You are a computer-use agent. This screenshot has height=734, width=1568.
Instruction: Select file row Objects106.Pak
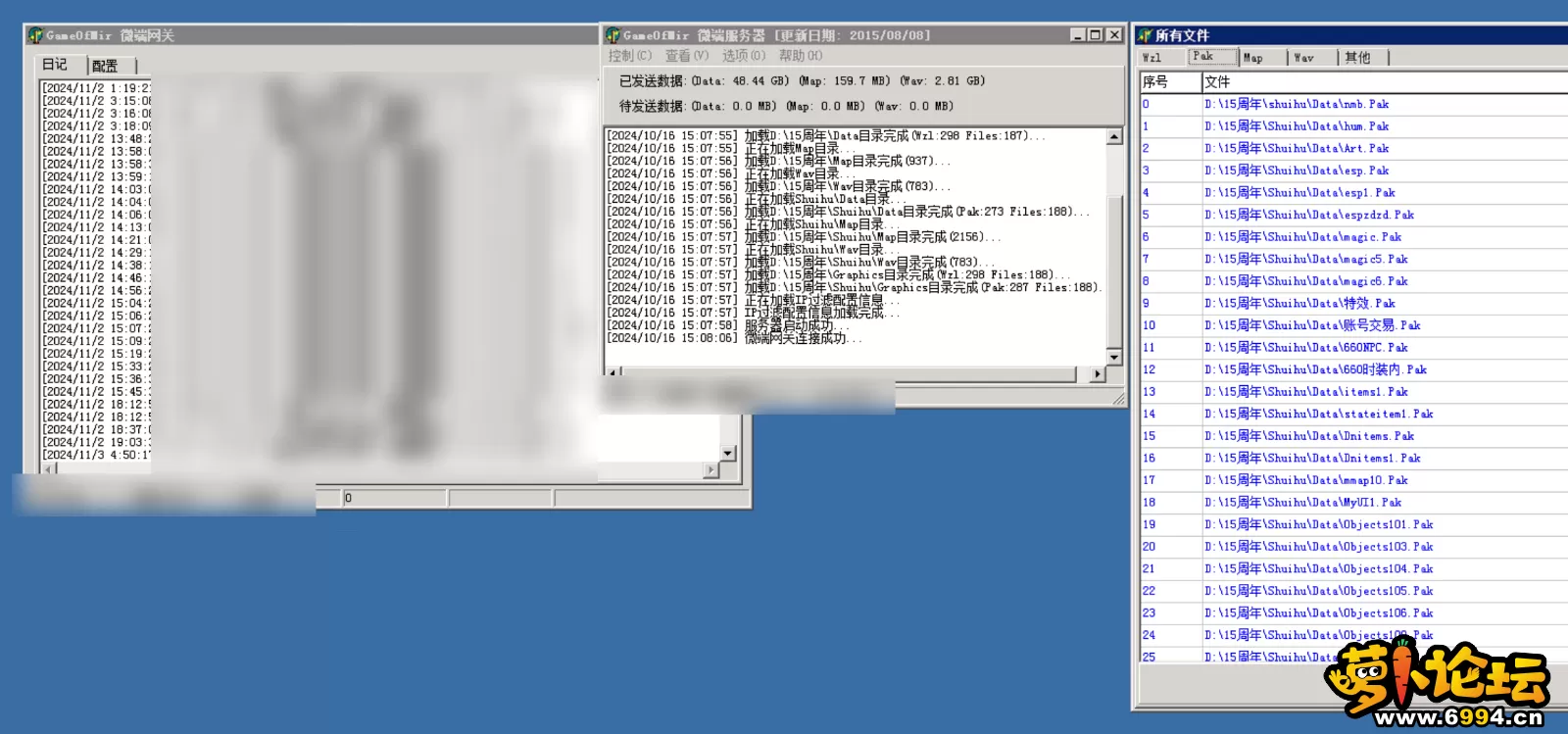pos(1353,613)
